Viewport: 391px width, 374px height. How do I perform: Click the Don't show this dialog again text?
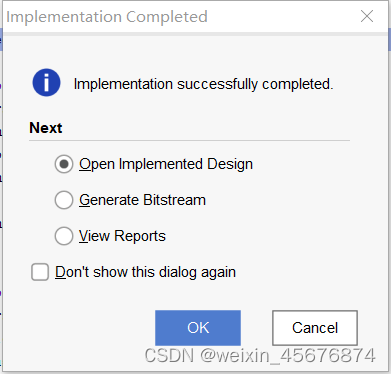(x=145, y=272)
